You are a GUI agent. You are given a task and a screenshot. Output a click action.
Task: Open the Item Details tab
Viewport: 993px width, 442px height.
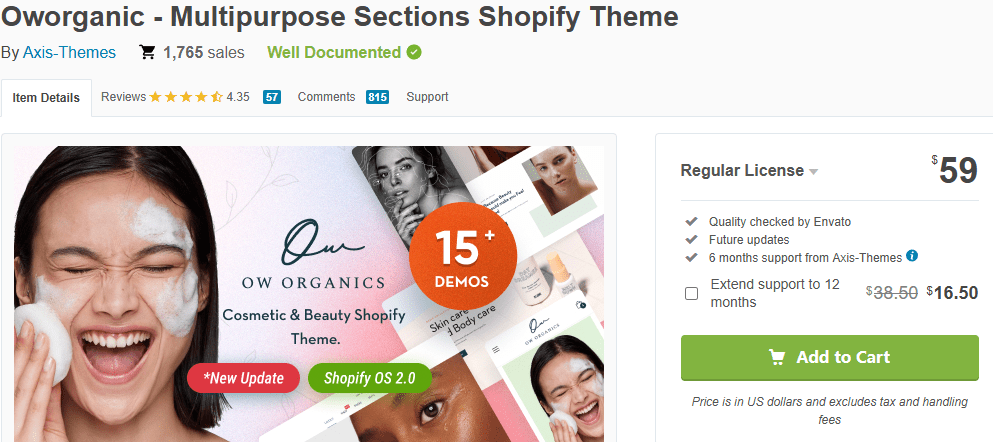[x=46, y=98]
